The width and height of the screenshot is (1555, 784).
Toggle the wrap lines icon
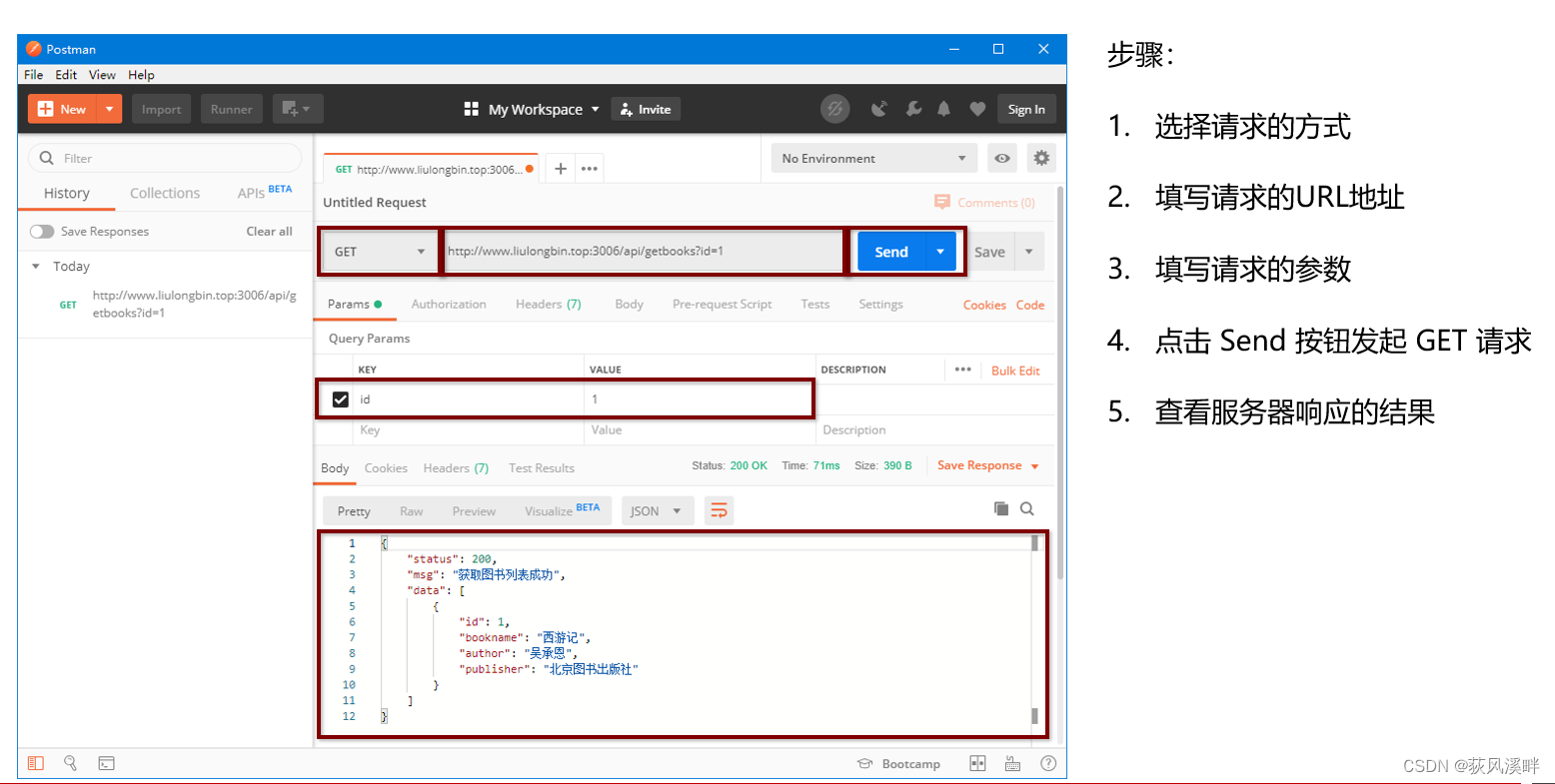[x=719, y=510]
